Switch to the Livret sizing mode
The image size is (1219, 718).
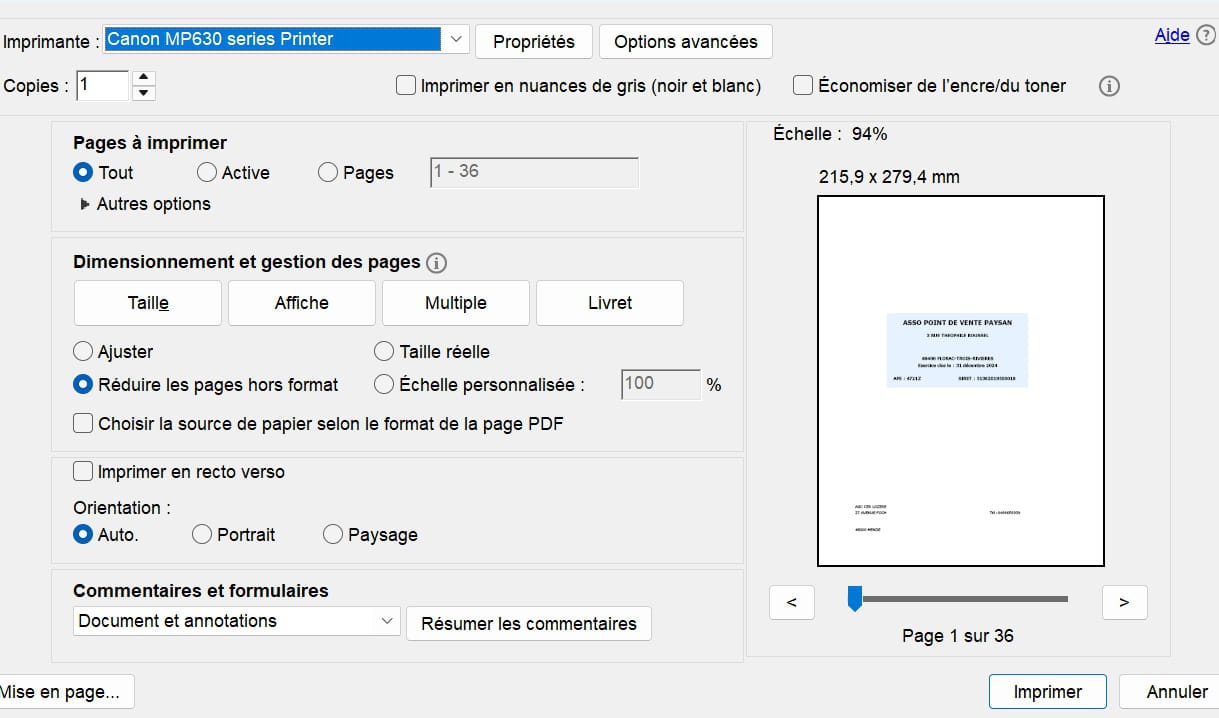[x=610, y=303]
